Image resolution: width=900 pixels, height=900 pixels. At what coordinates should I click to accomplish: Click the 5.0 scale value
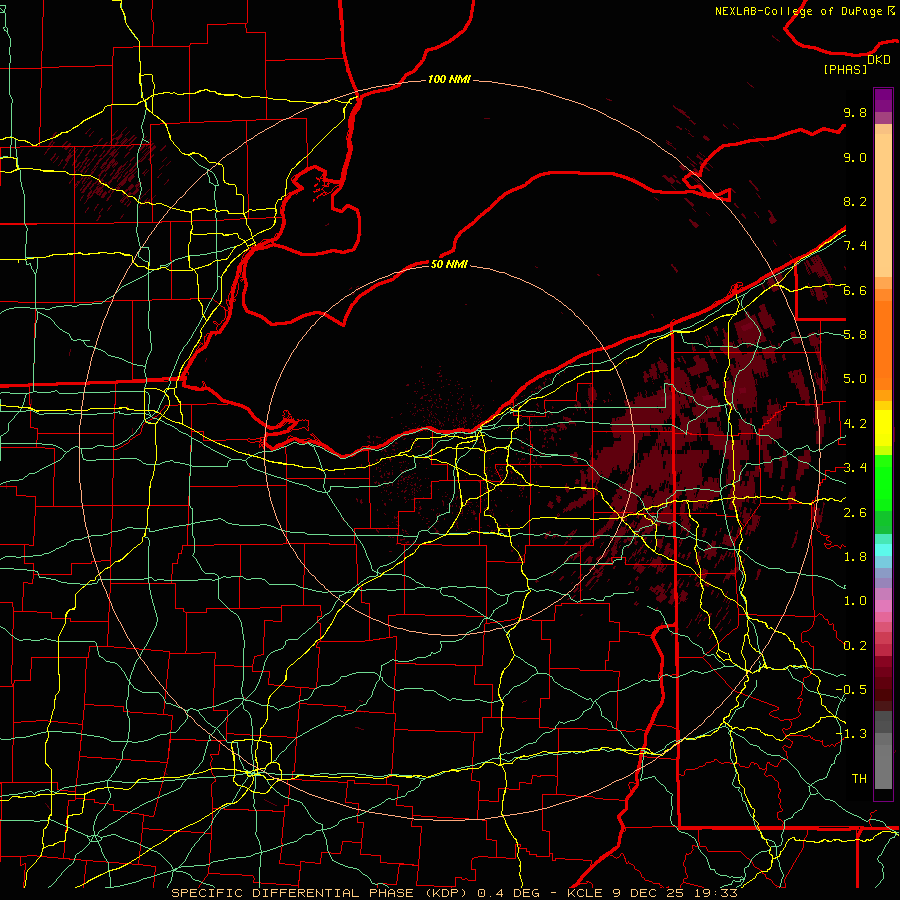[x=855, y=379]
